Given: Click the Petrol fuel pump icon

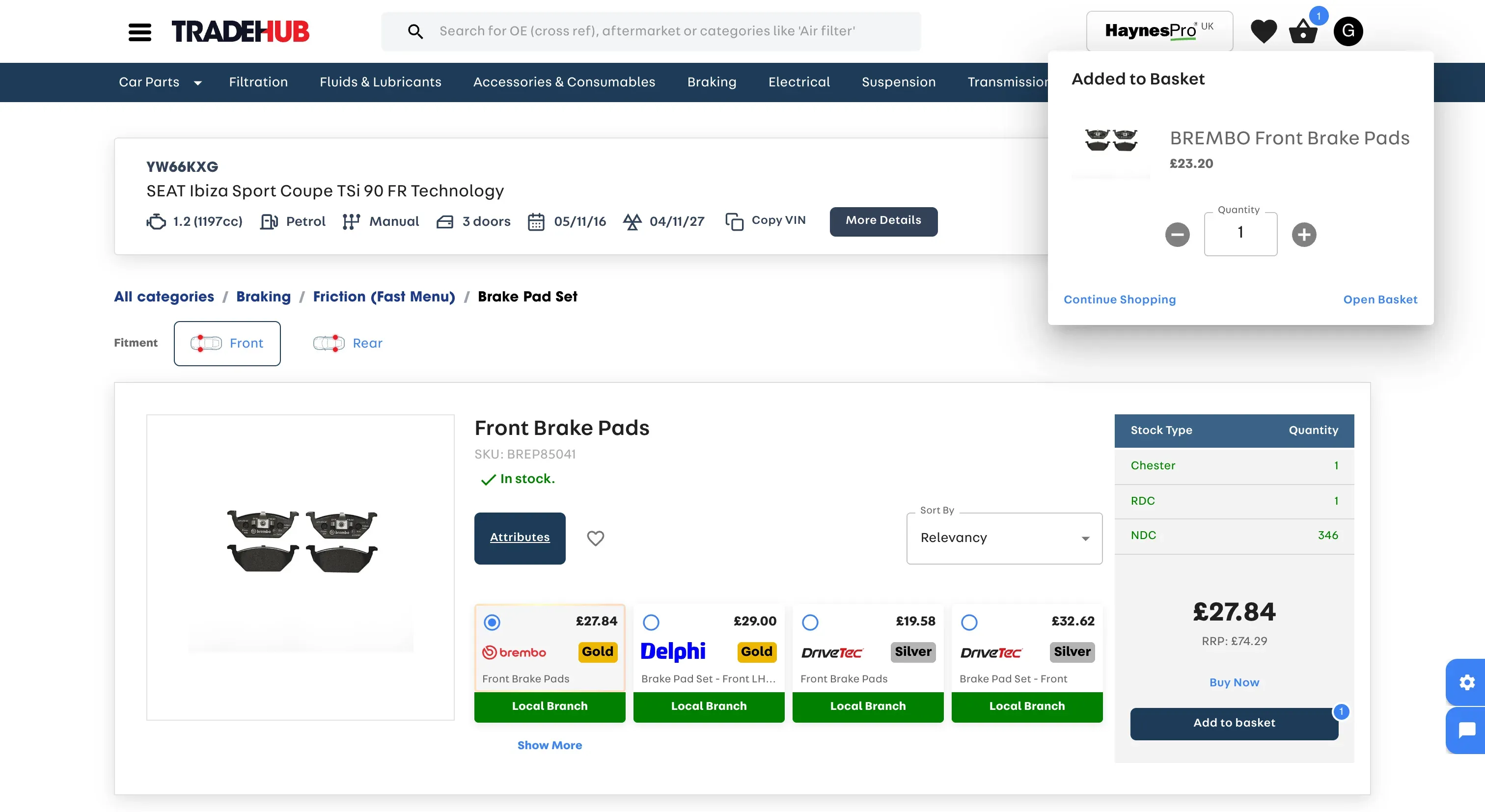Looking at the screenshot, I should (x=269, y=221).
